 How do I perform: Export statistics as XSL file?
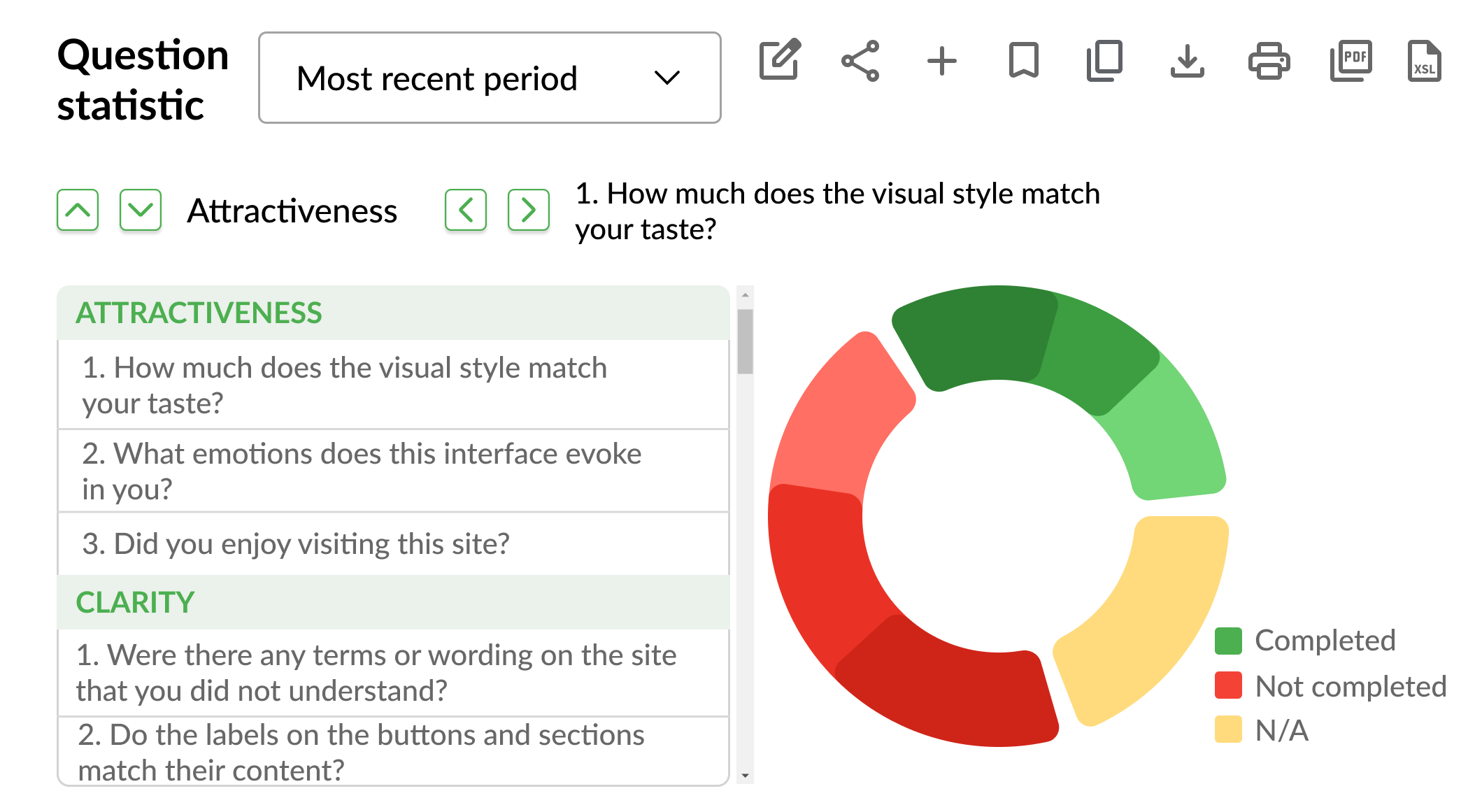pos(1424,61)
